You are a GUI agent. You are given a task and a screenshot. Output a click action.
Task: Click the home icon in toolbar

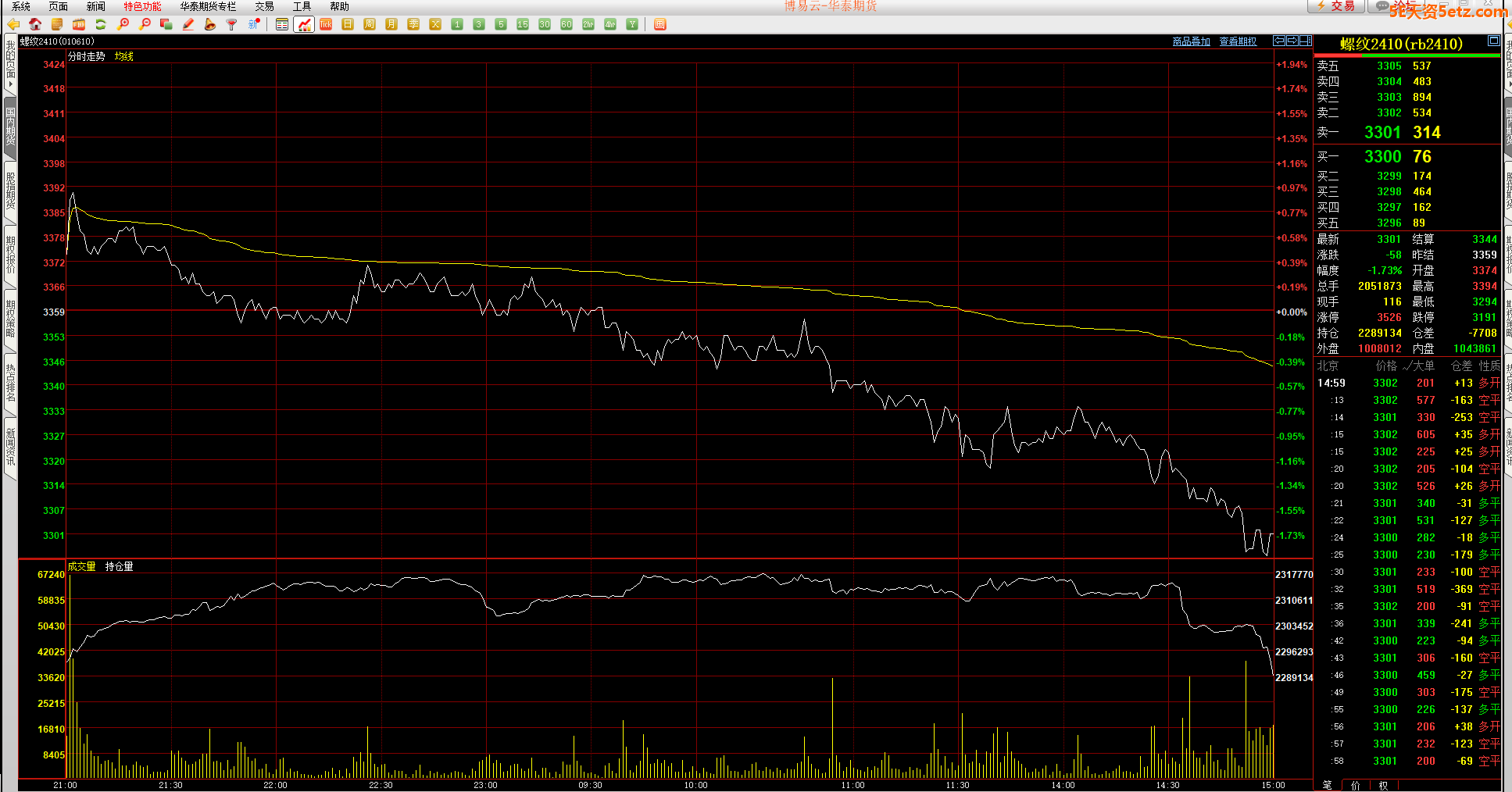(x=35, y=25)
